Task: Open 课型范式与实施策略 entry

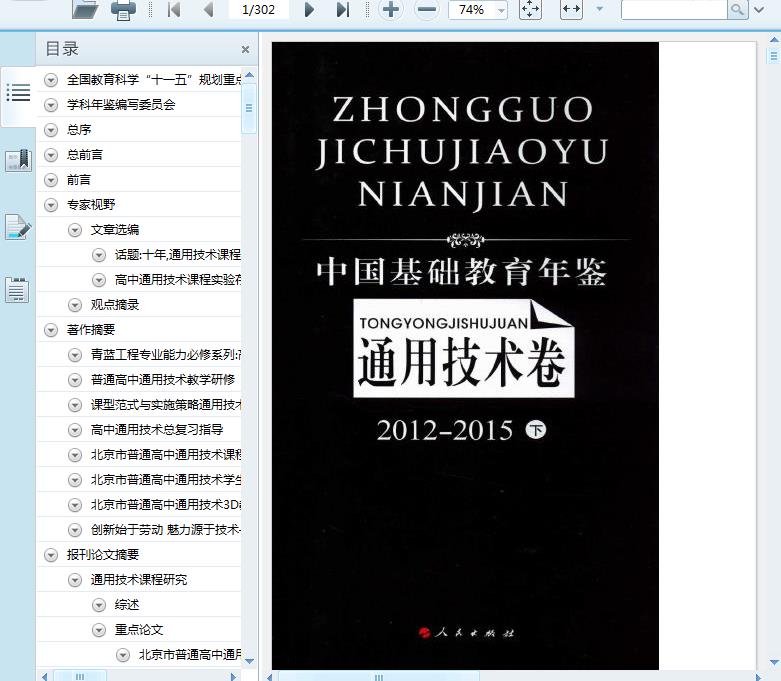Action: (165, 405)
